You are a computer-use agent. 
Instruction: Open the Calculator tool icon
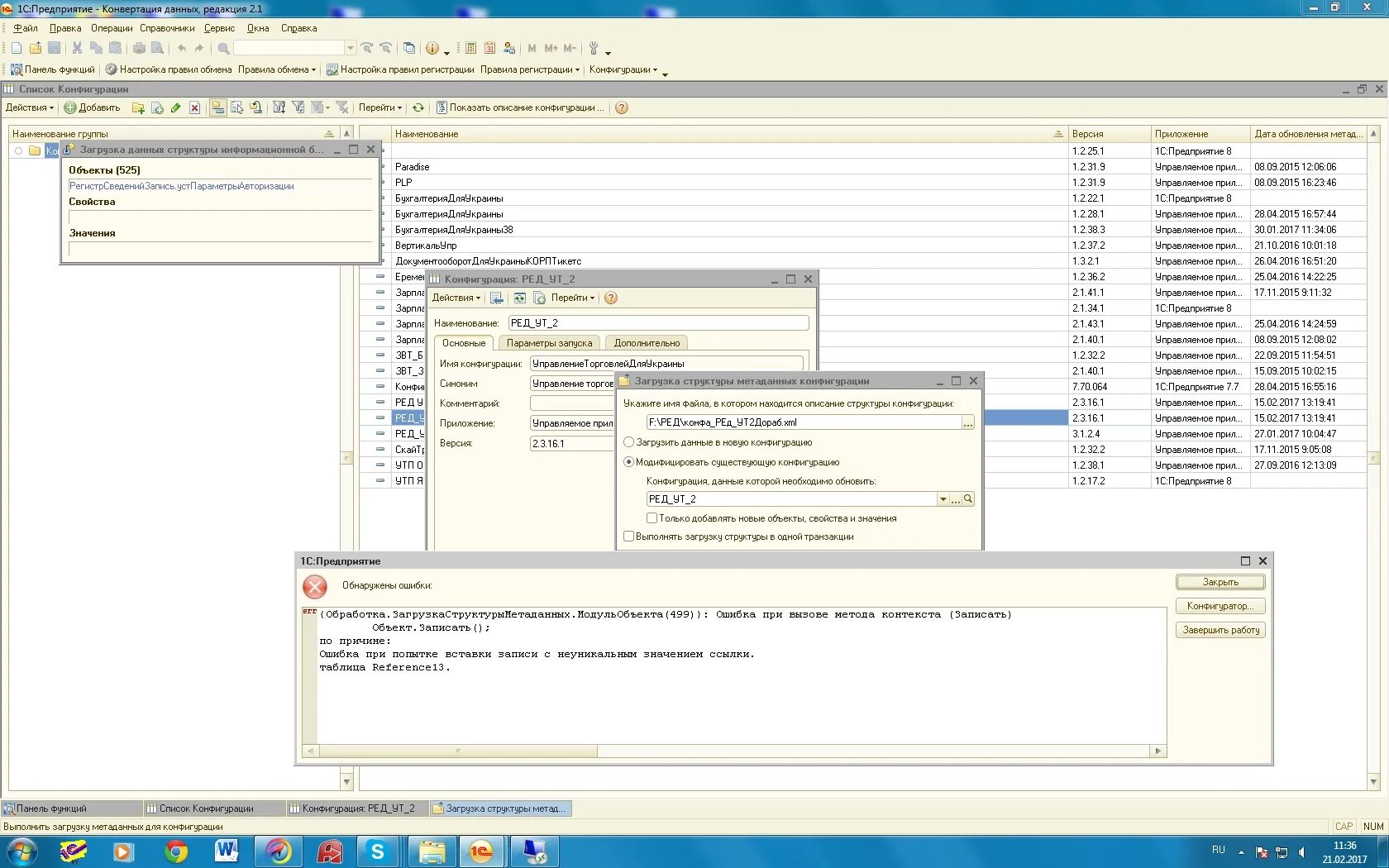(470, 48)
